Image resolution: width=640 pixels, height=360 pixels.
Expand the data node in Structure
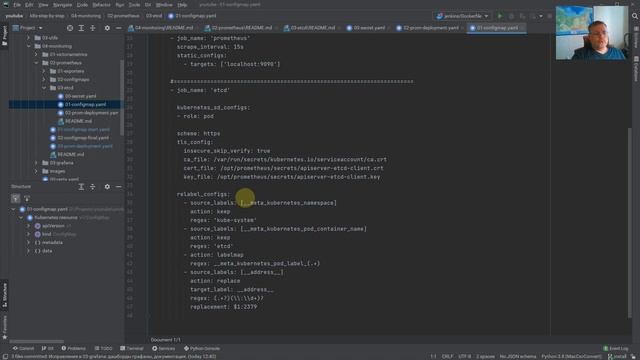pyautogui.click(x=29, y=251)
